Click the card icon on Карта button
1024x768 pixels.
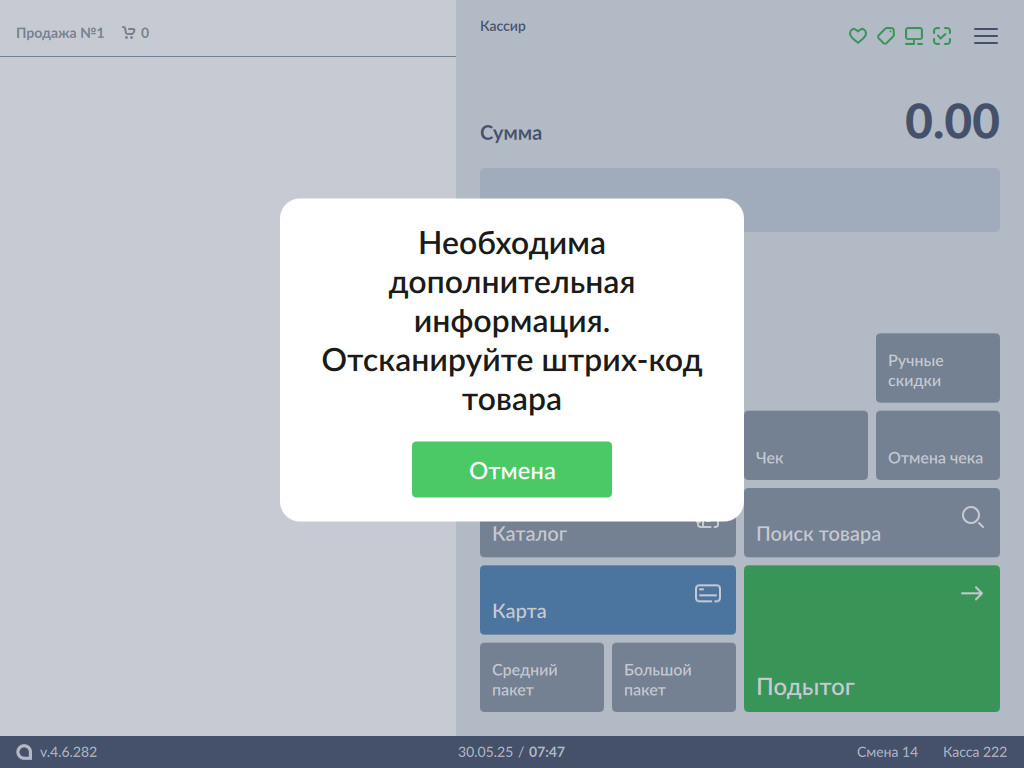[707, 594]
